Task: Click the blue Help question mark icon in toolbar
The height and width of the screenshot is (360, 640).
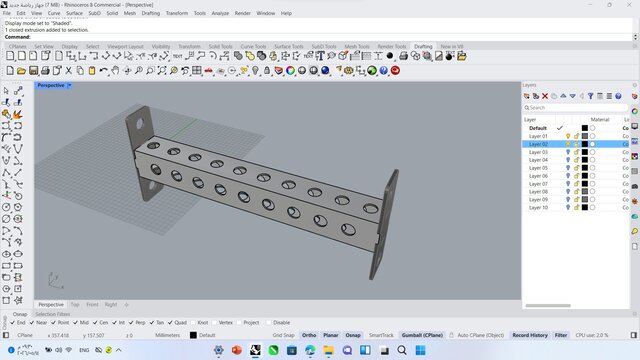Action: click(x=383, y=71)
